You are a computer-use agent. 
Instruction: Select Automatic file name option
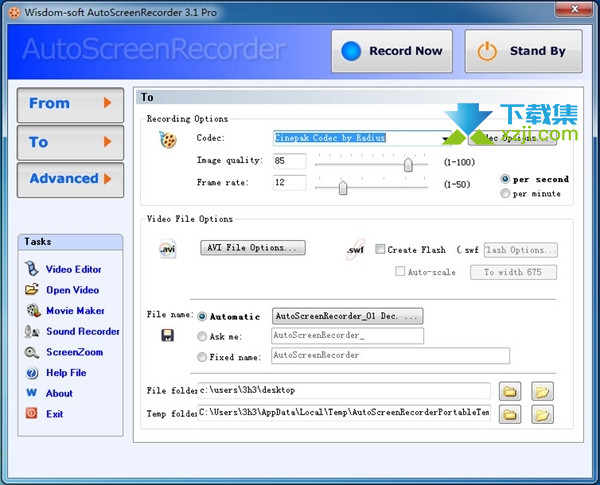click(x=202, y=317)
